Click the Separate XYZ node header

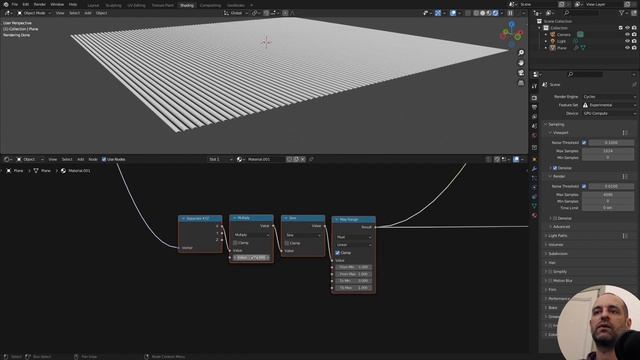click(x=200, y=218)
